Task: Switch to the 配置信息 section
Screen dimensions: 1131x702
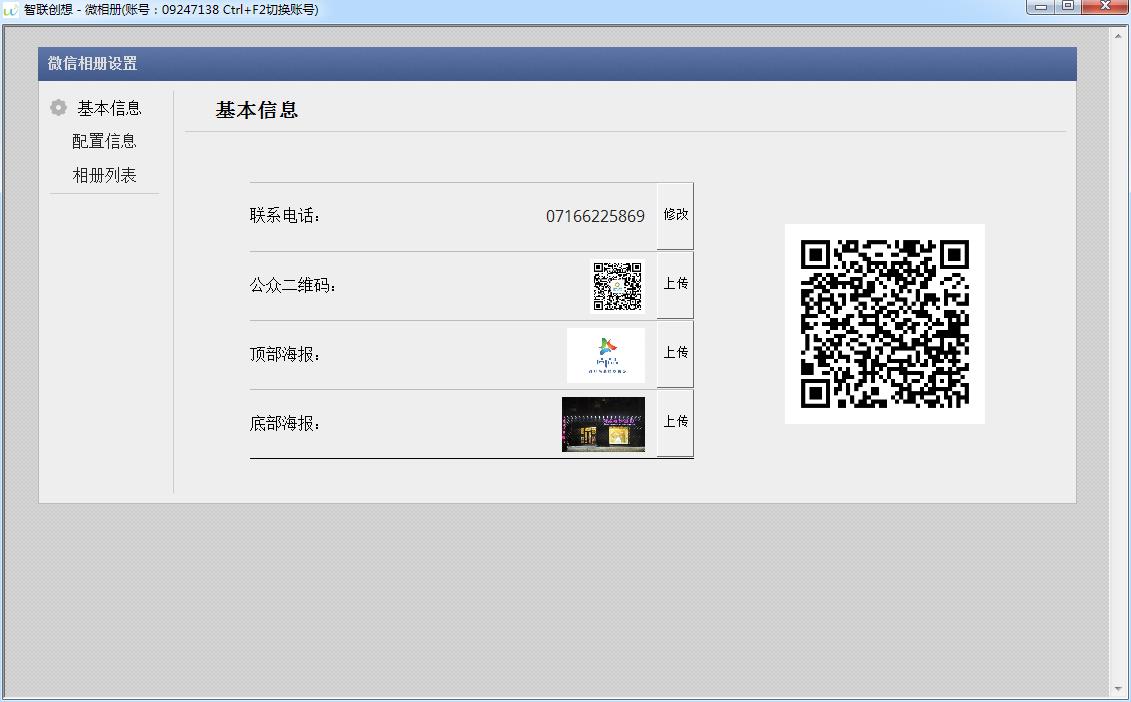Action: (x=105, y=141)
